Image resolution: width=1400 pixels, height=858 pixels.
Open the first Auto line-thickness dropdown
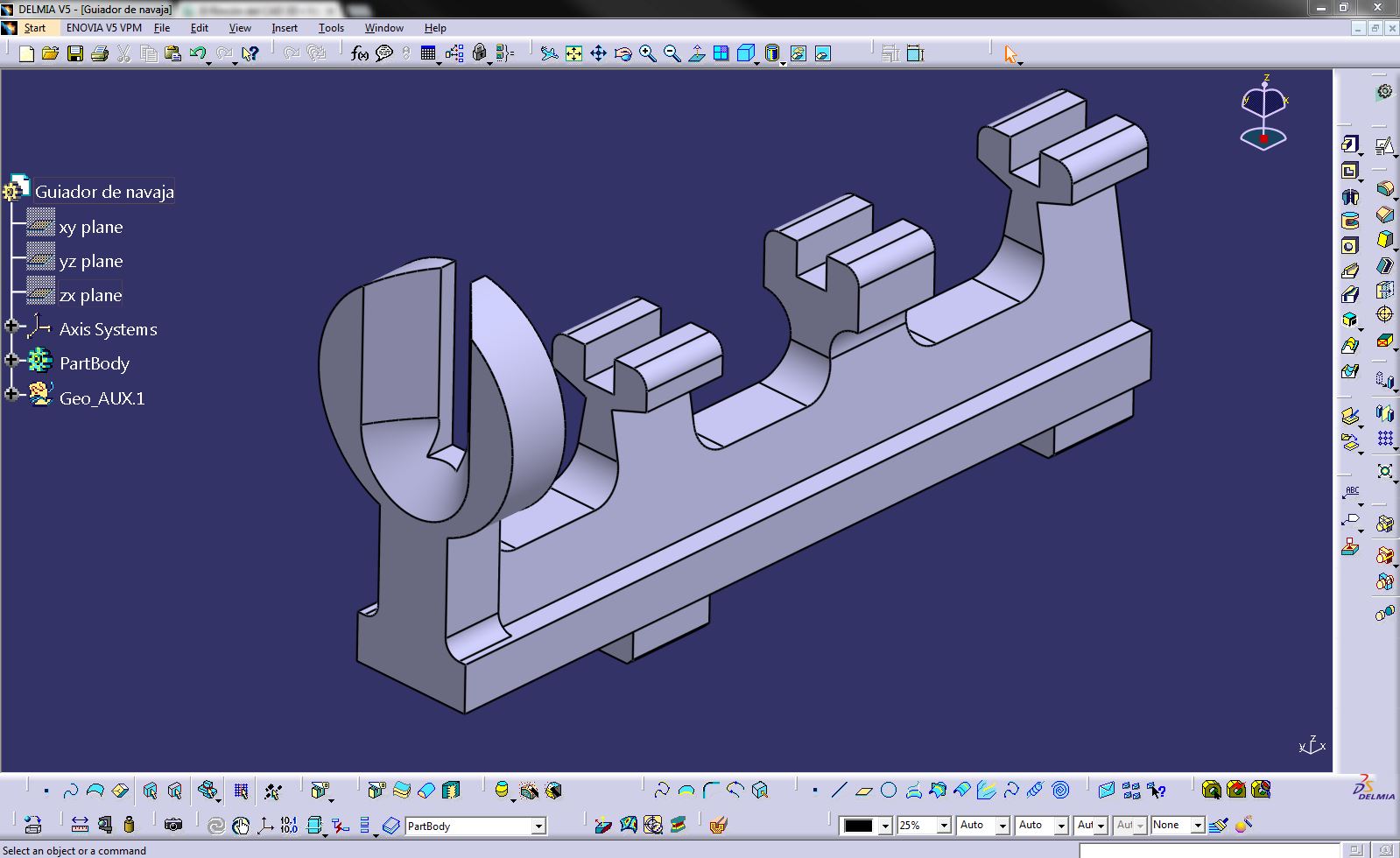click(1003, 826)
